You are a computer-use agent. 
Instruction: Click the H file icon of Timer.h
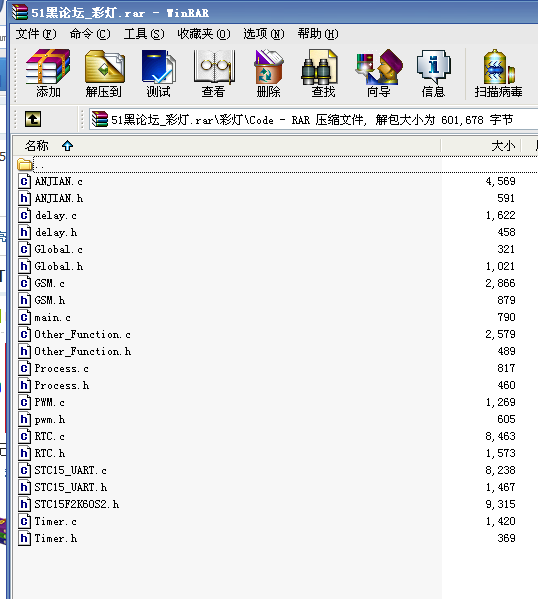tap(24, 538)
